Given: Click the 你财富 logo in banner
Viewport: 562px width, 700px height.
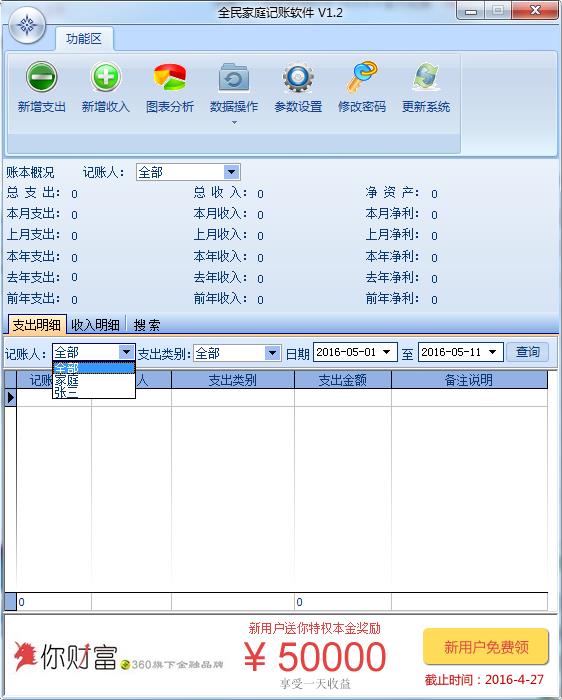Looking at the screenshot, I should [x=65, y=656].
